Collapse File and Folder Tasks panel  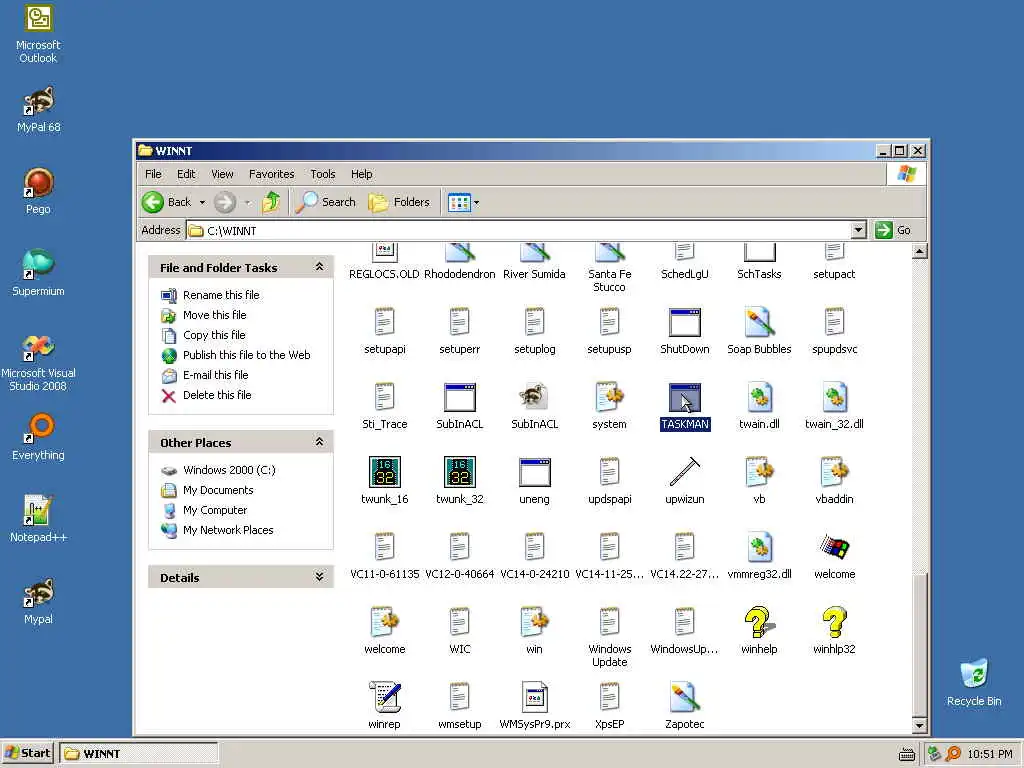click(x=319, y=266)
